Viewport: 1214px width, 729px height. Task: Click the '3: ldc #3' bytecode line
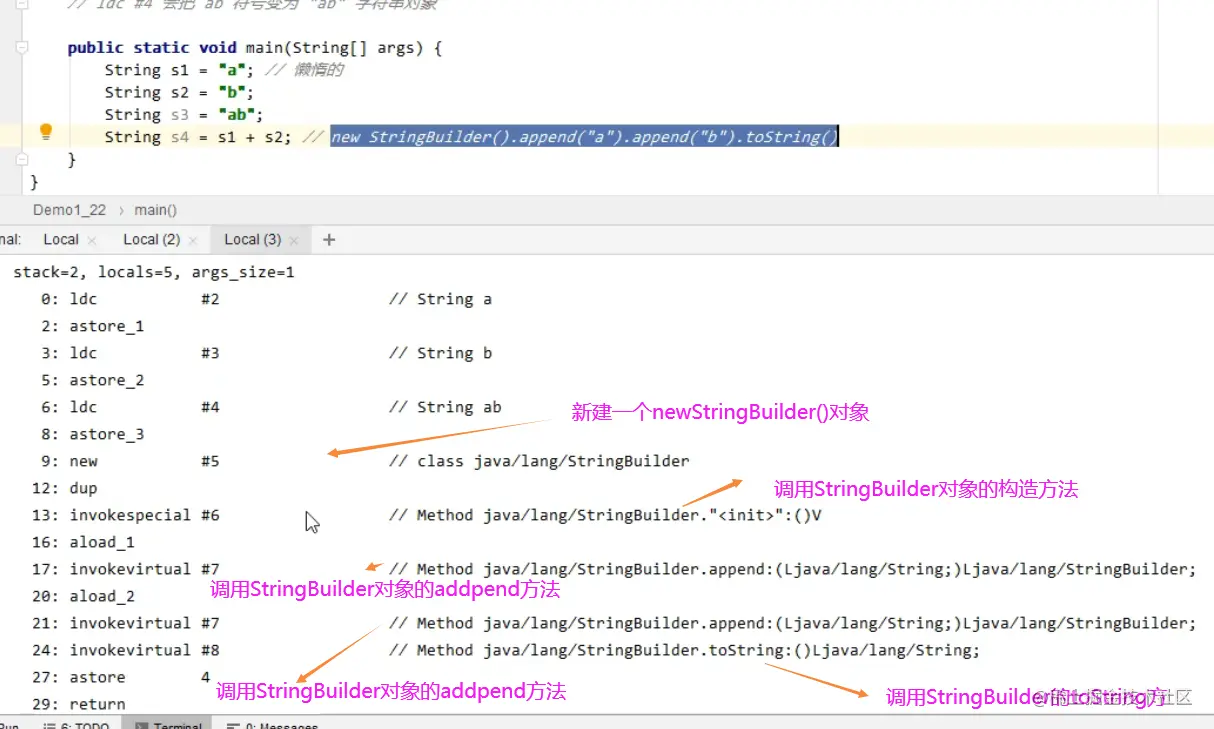(267, 353)
